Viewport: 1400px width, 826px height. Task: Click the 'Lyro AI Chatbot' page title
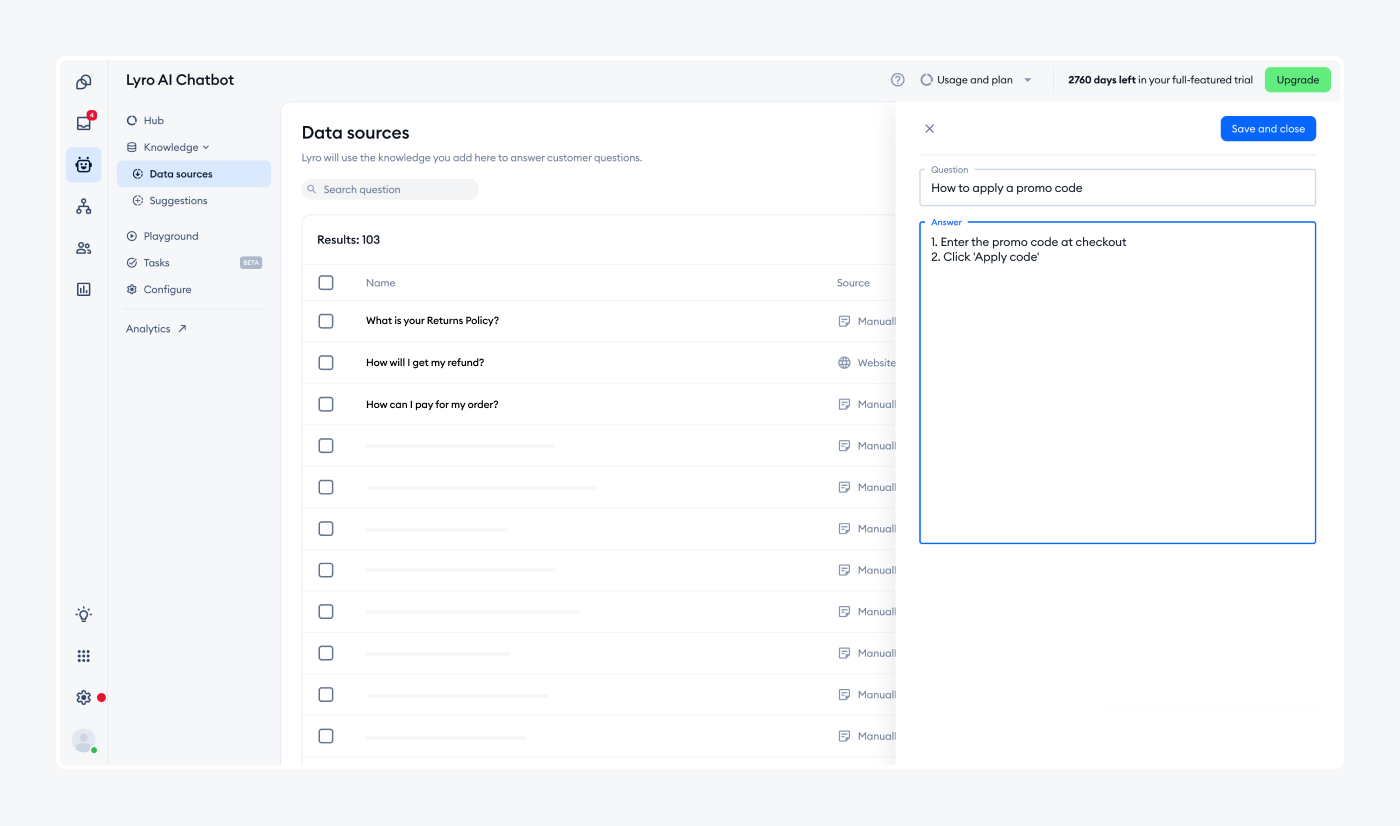point(180,80)
